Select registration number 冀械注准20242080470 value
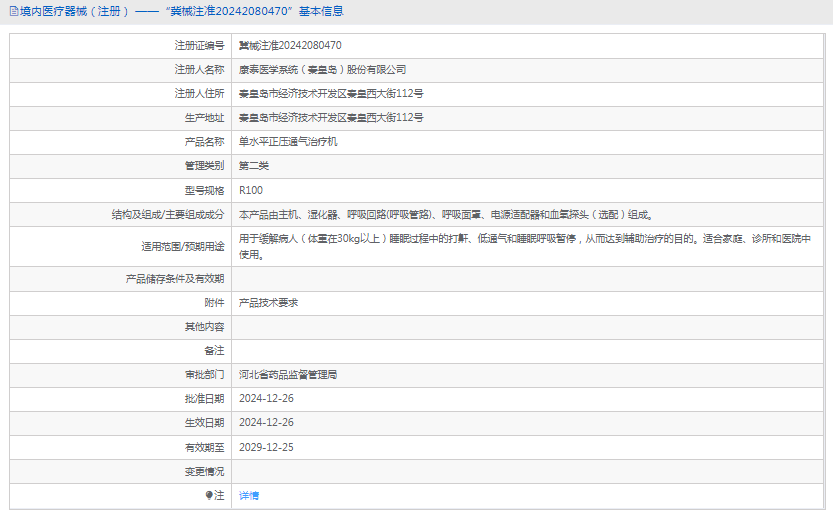Viewport: 833px width, 515px height. point(290,46)
